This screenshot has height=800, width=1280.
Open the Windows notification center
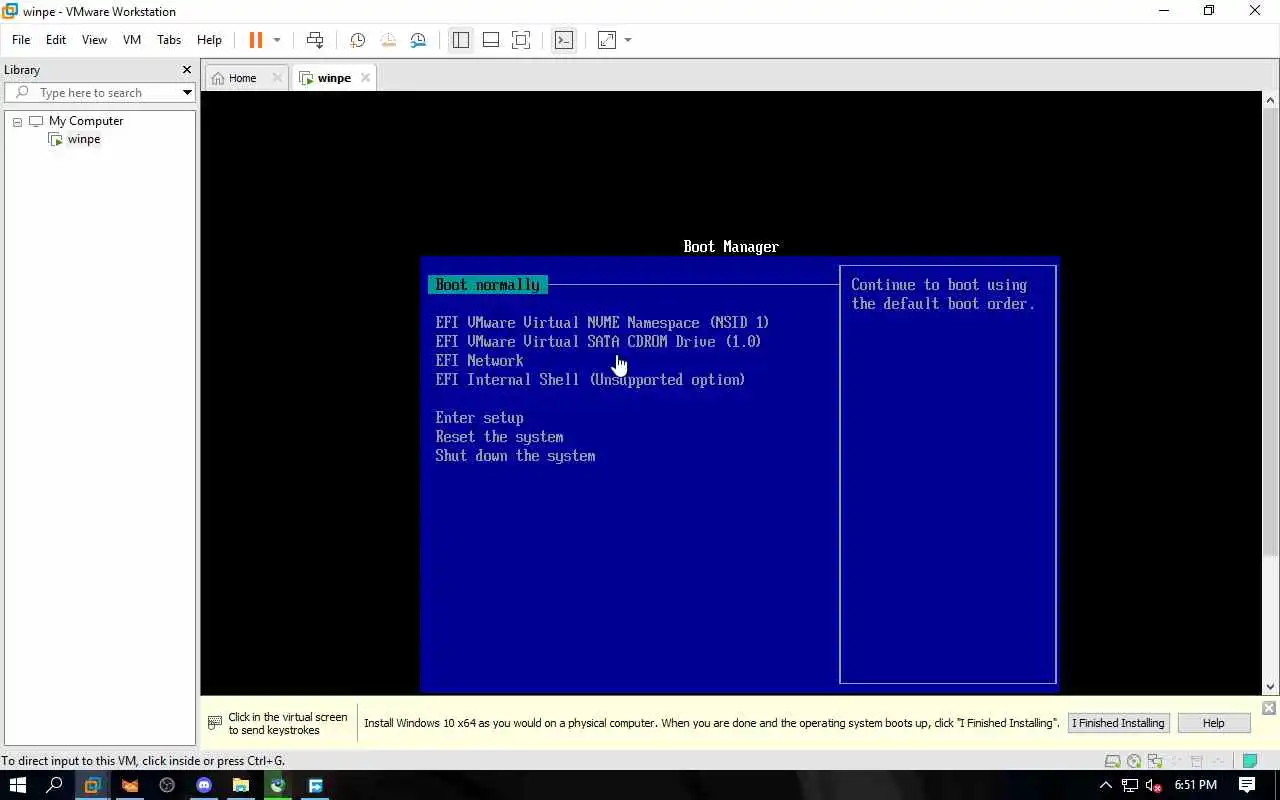[1247, 785]
